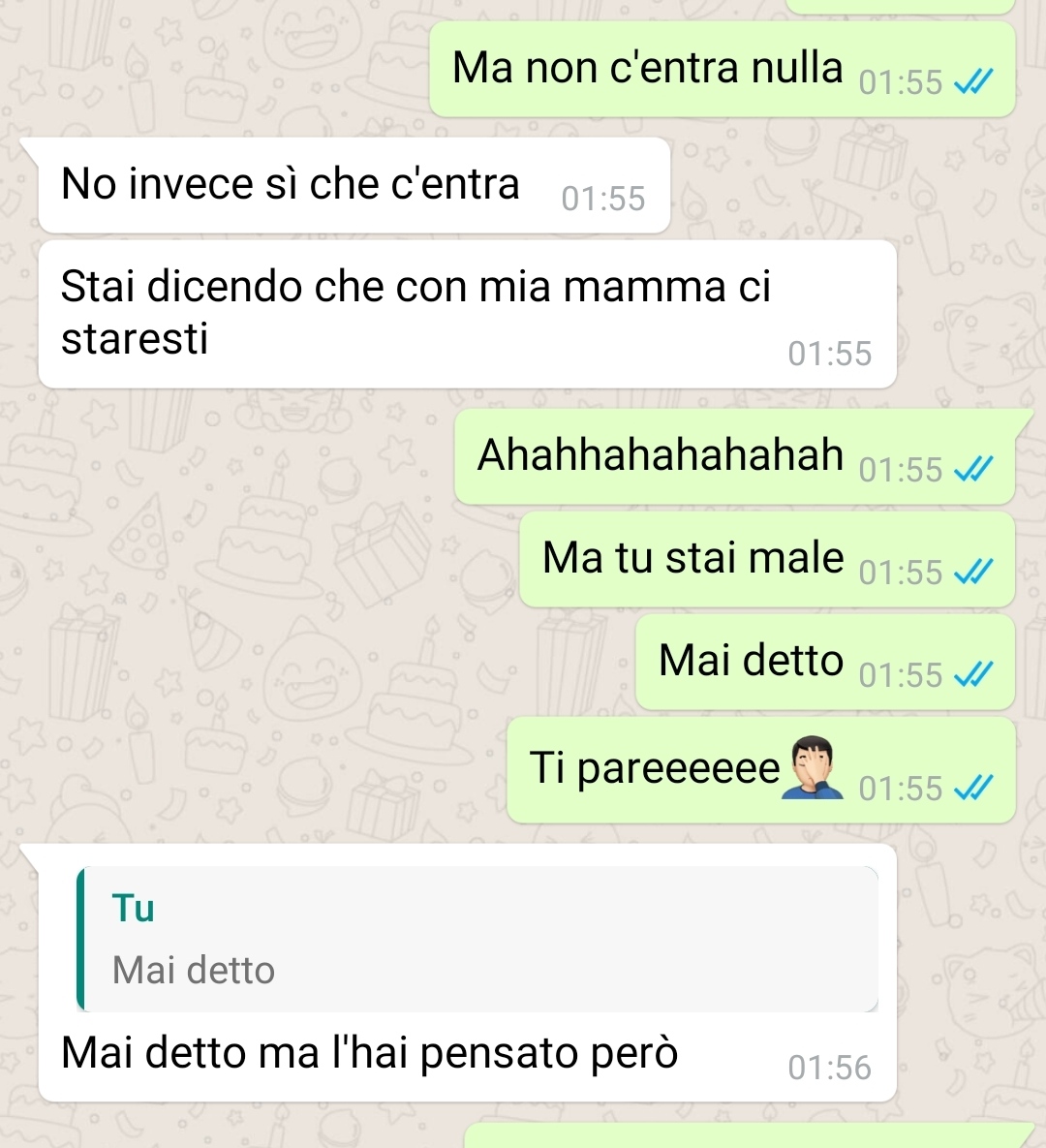The width and height of the screenshot is (1046, 1148).
Task: Tap the timestamp of the 'staresti' message
Action: 829,354
